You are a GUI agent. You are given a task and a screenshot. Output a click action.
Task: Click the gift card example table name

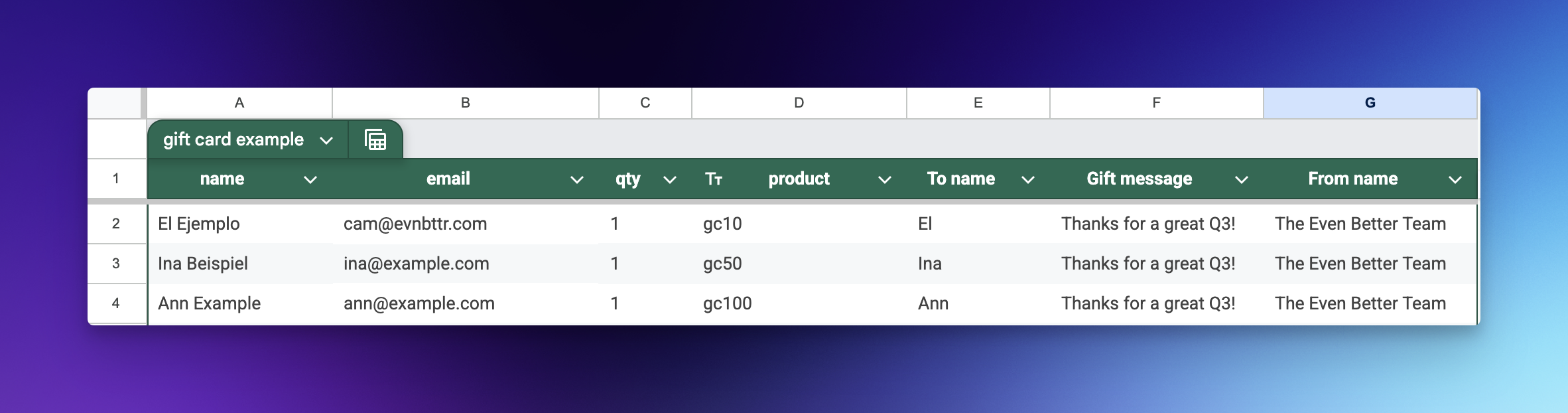[x=233, y=139]
